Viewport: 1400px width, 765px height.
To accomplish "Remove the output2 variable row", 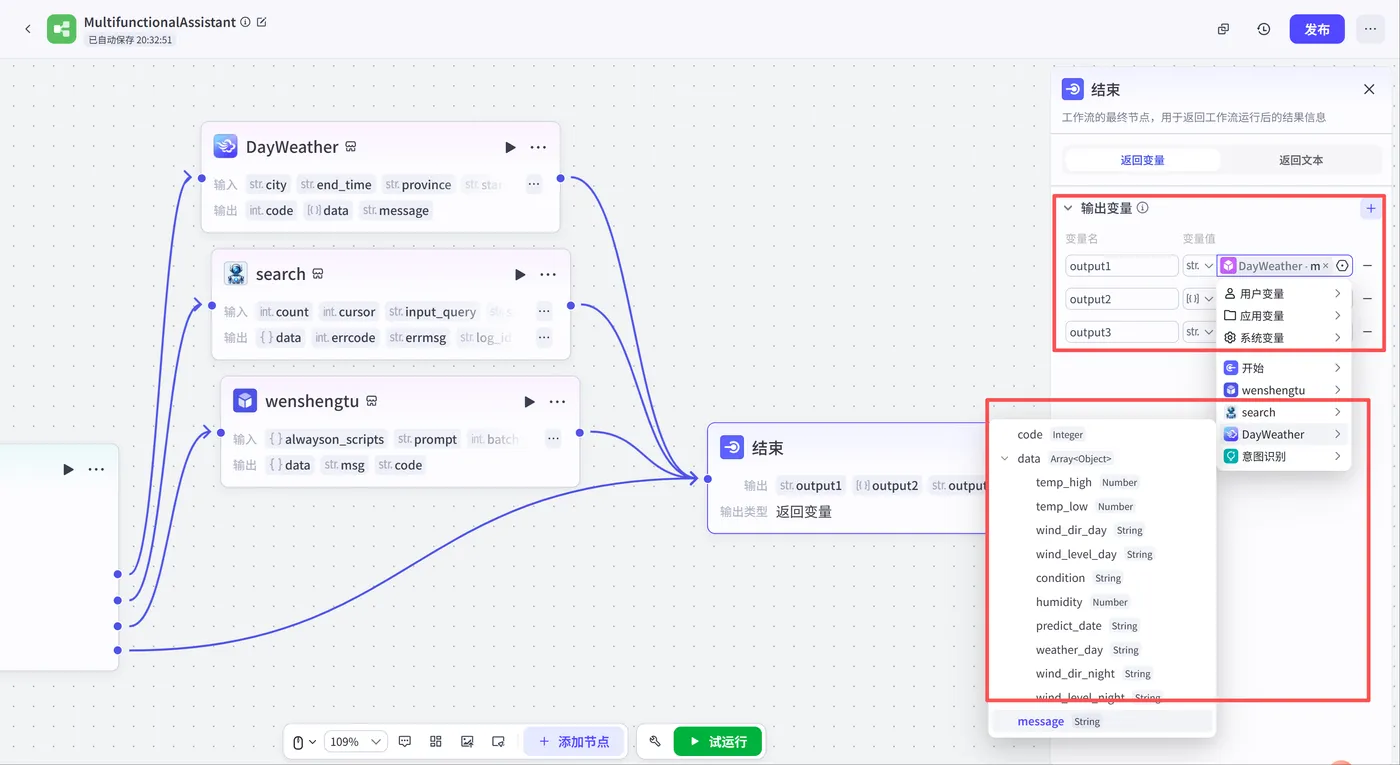I will 1368,299.
